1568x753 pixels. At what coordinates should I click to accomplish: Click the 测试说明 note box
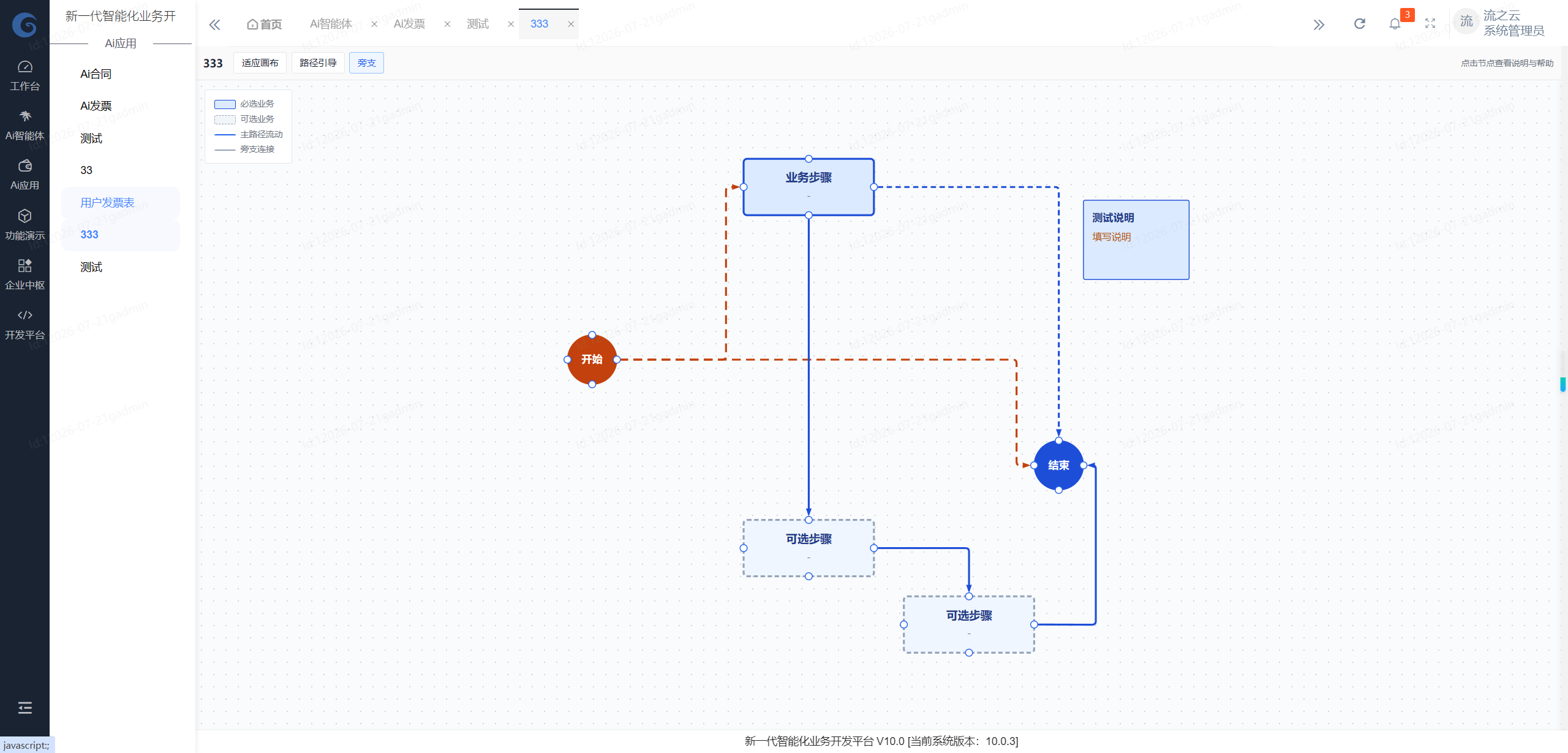[x=1136, y=240]
